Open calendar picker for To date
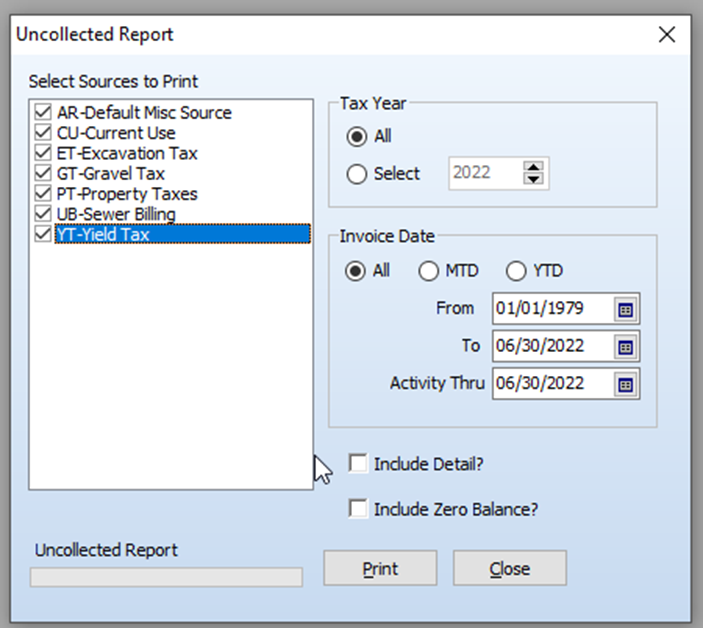Viewport: 703px width, 628px height. click(625, 347)
